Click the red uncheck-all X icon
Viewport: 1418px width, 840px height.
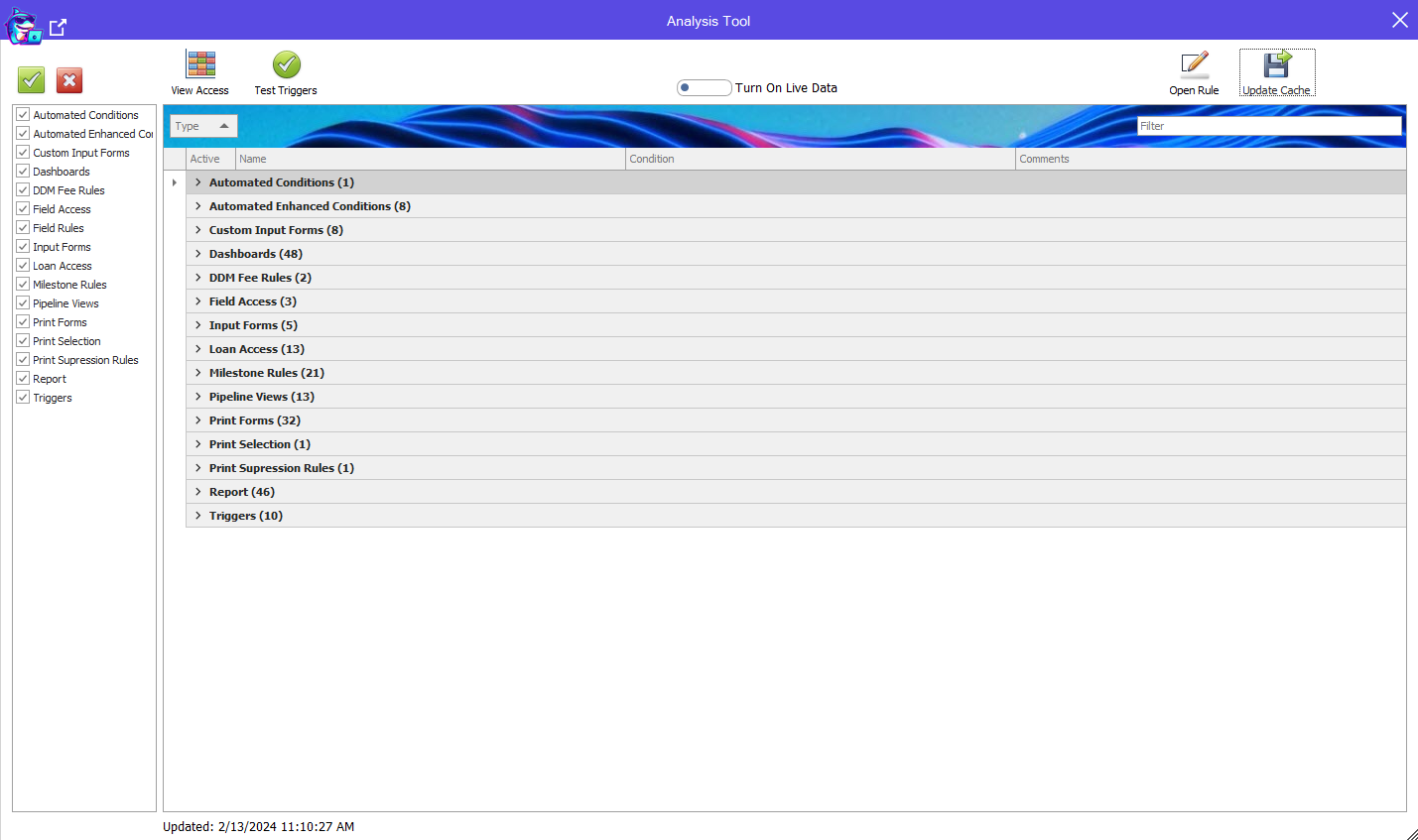tap(69, 80)
